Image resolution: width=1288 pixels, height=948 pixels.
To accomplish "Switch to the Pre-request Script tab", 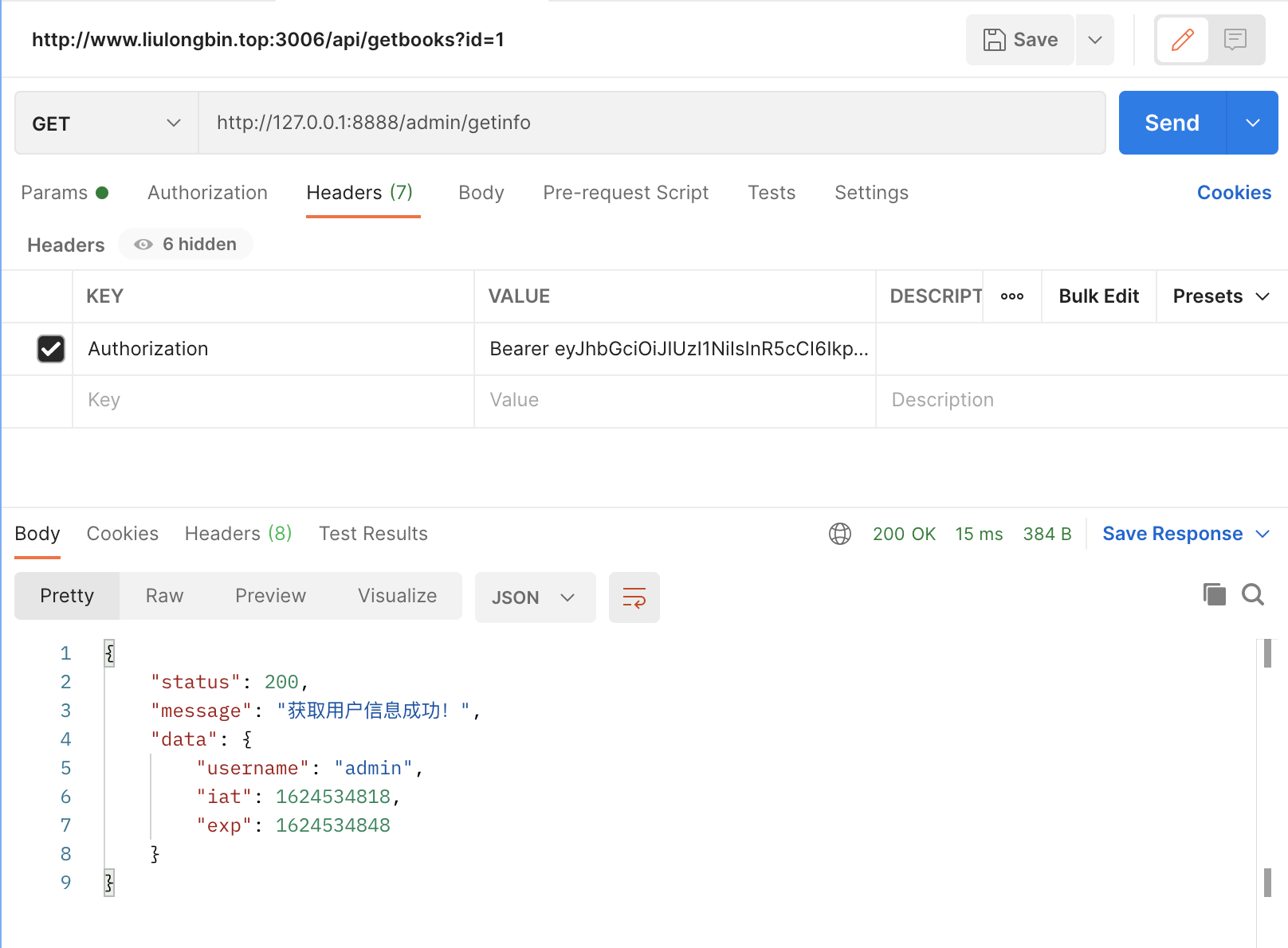I will (626, 193).
